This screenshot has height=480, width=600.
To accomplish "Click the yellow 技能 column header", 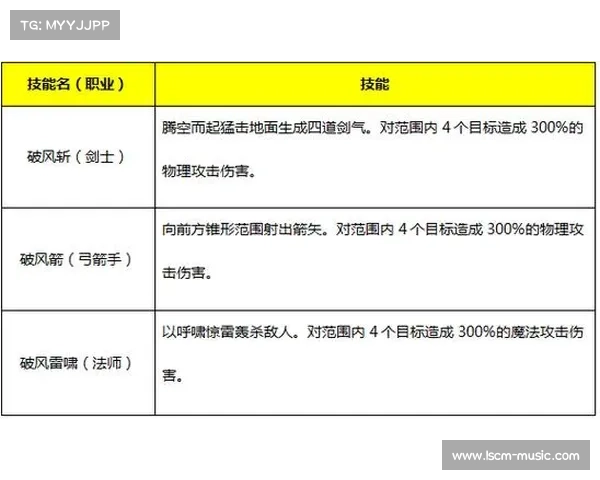I will point(375,84).
